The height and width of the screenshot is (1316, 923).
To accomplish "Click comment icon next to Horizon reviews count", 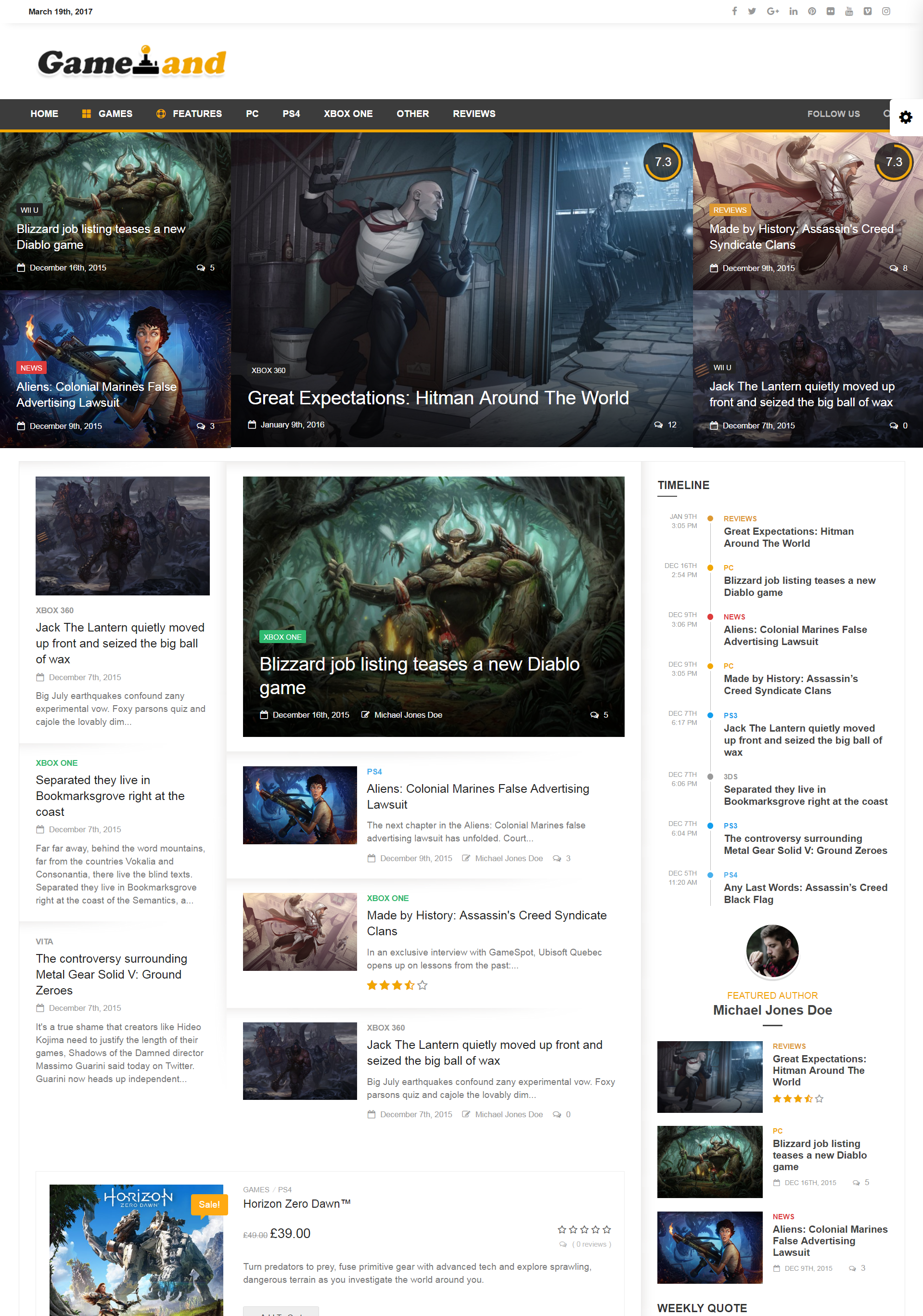I will click(x=563, y=1244).
